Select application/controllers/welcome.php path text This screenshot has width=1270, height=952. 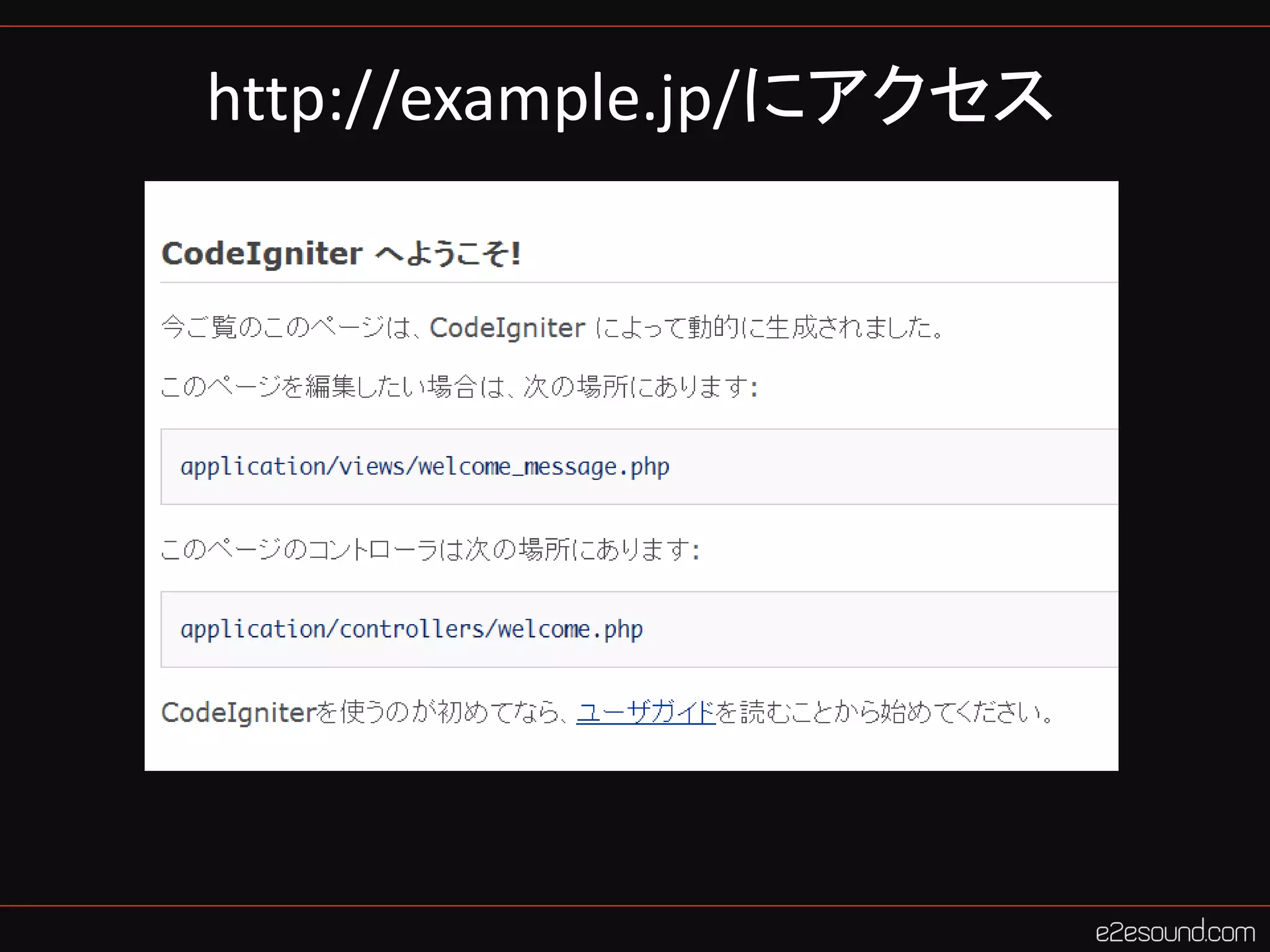point(411,630)
